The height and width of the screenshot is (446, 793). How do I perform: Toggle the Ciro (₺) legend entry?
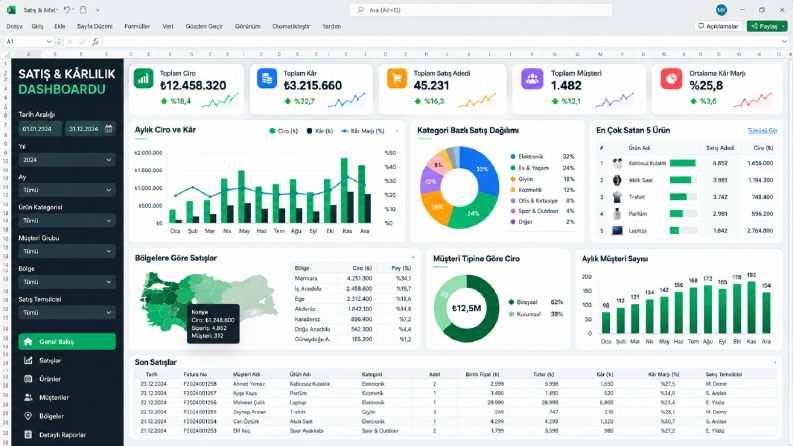coord(283,131)
